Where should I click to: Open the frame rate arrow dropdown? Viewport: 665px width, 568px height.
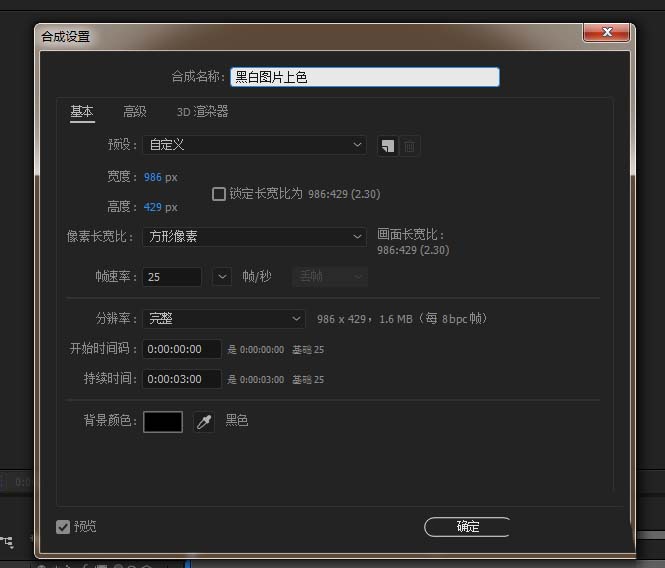(x=223, y=276)
